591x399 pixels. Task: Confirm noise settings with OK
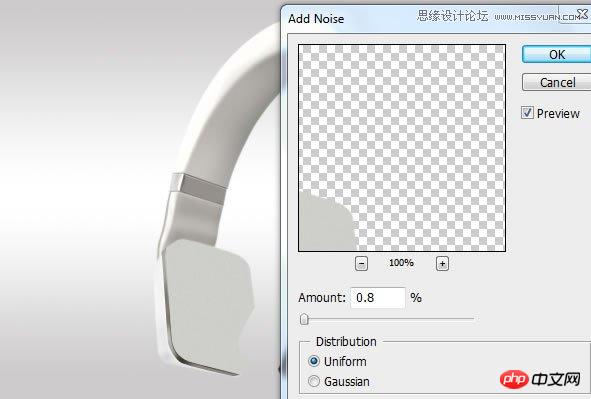tap(556, 55)
